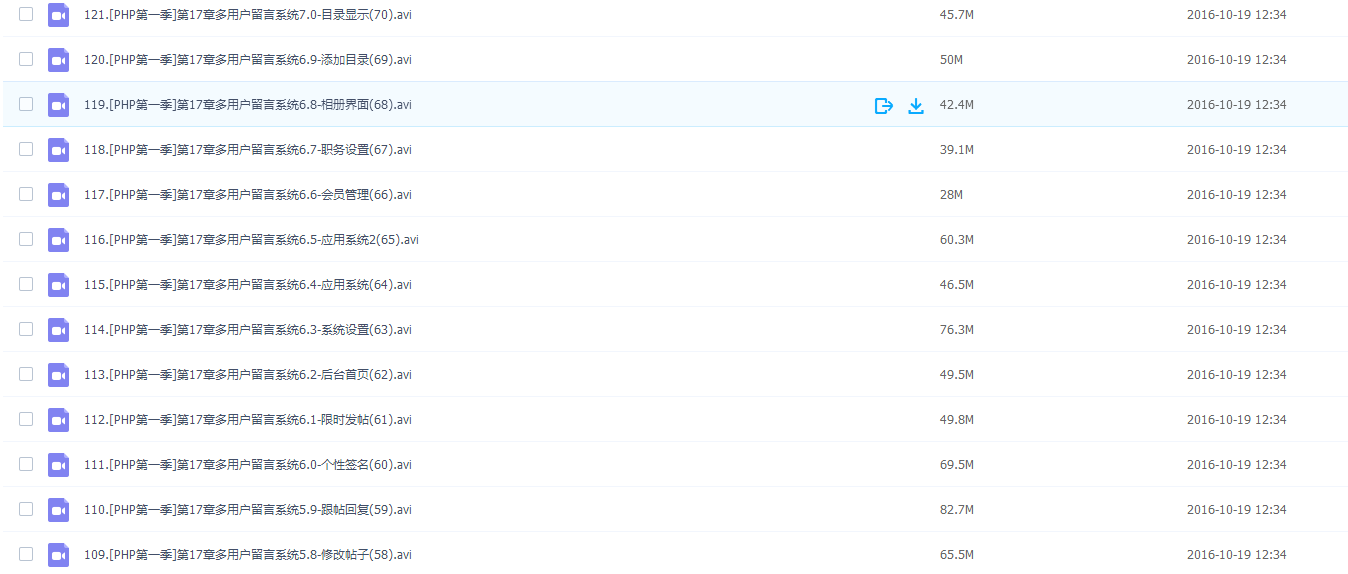
Task: Tick the checkbox for file 121 目录显示(70)
Action: pos(26,14)
